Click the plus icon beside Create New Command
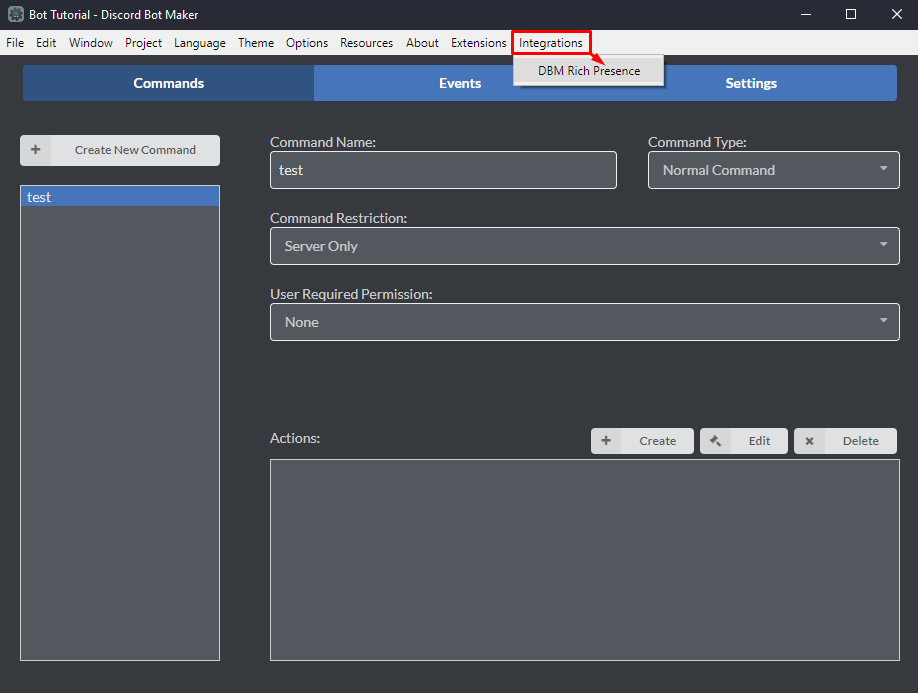918x693 pixels. click(x=36, y=150)
